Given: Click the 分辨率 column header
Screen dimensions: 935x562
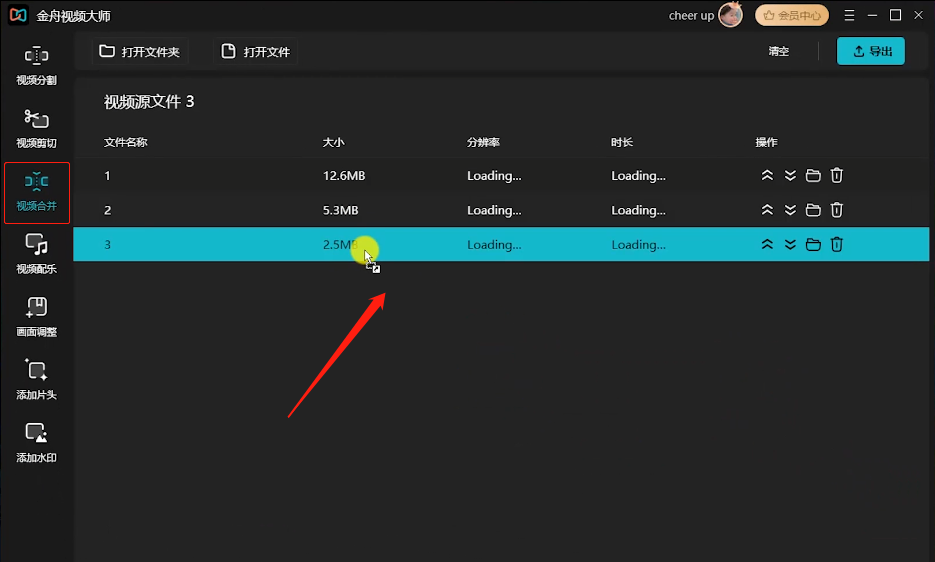Looking at the screenshot, I should pos(483,143).
